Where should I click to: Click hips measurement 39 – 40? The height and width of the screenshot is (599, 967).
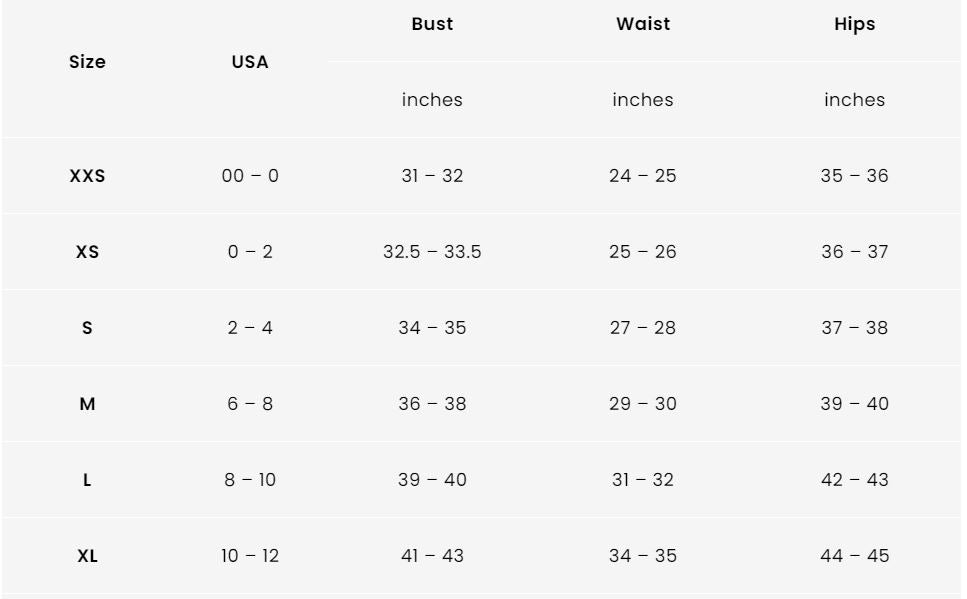click(854, 404)
